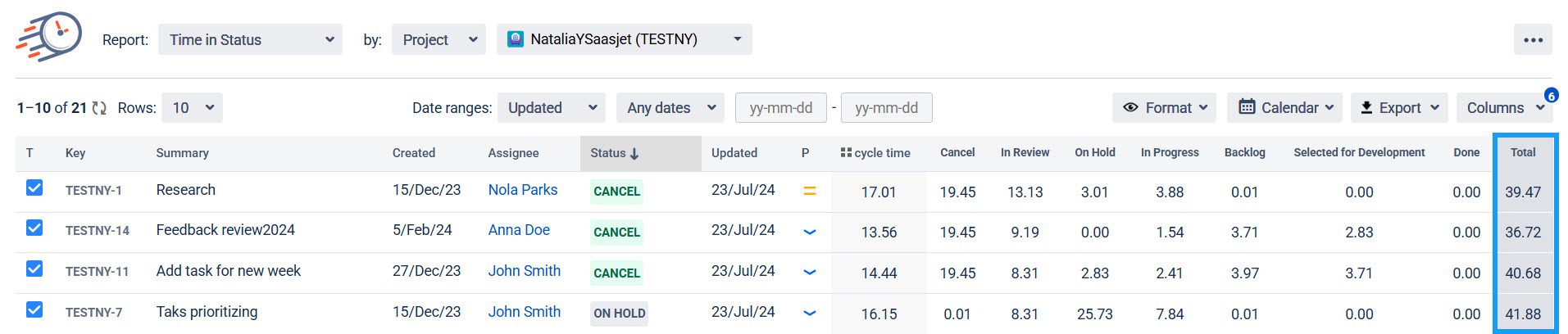
Task: Sort by the Key column header
Action: tap(75, 153)
